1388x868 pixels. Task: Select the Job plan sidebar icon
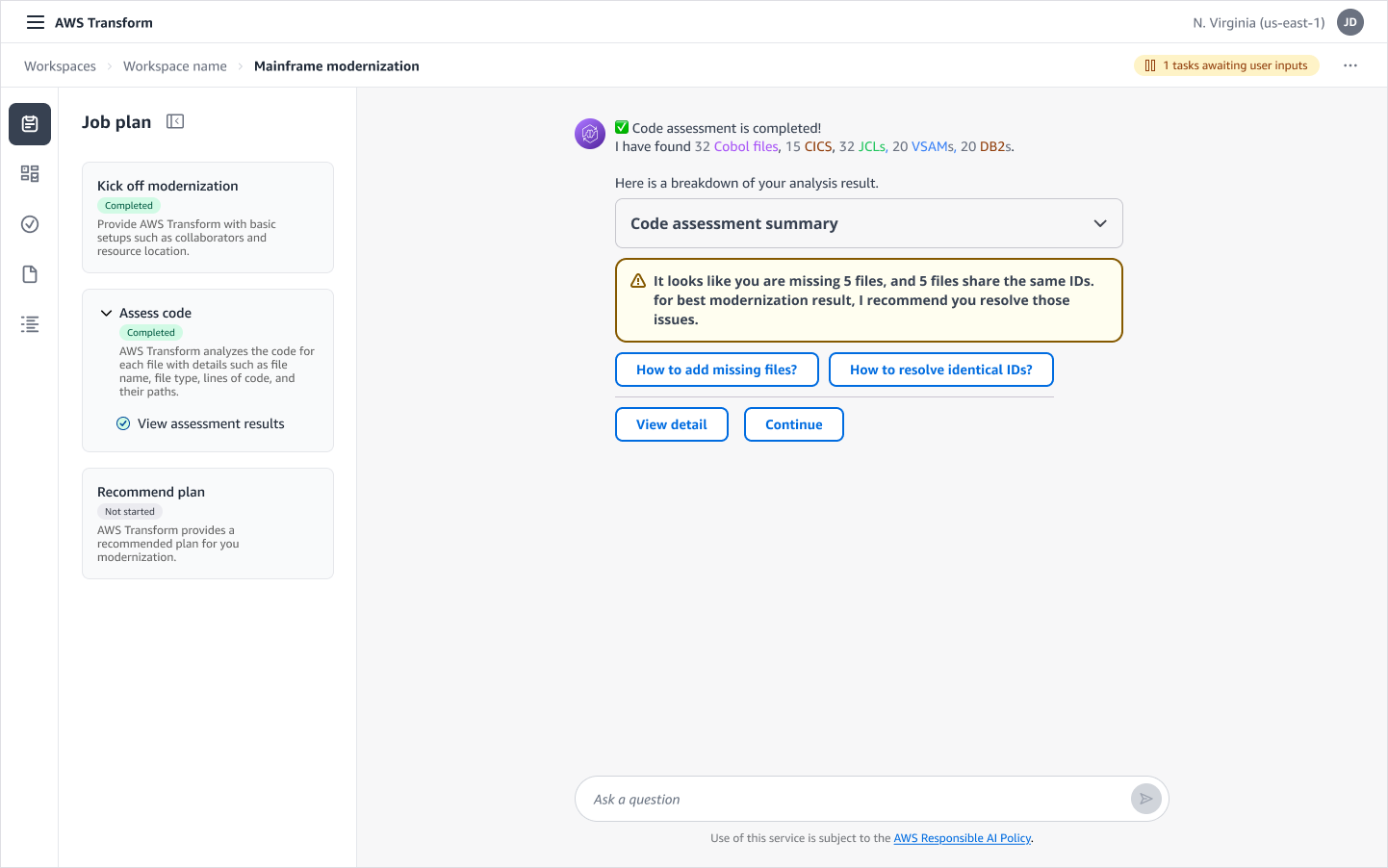click(30, 124)
